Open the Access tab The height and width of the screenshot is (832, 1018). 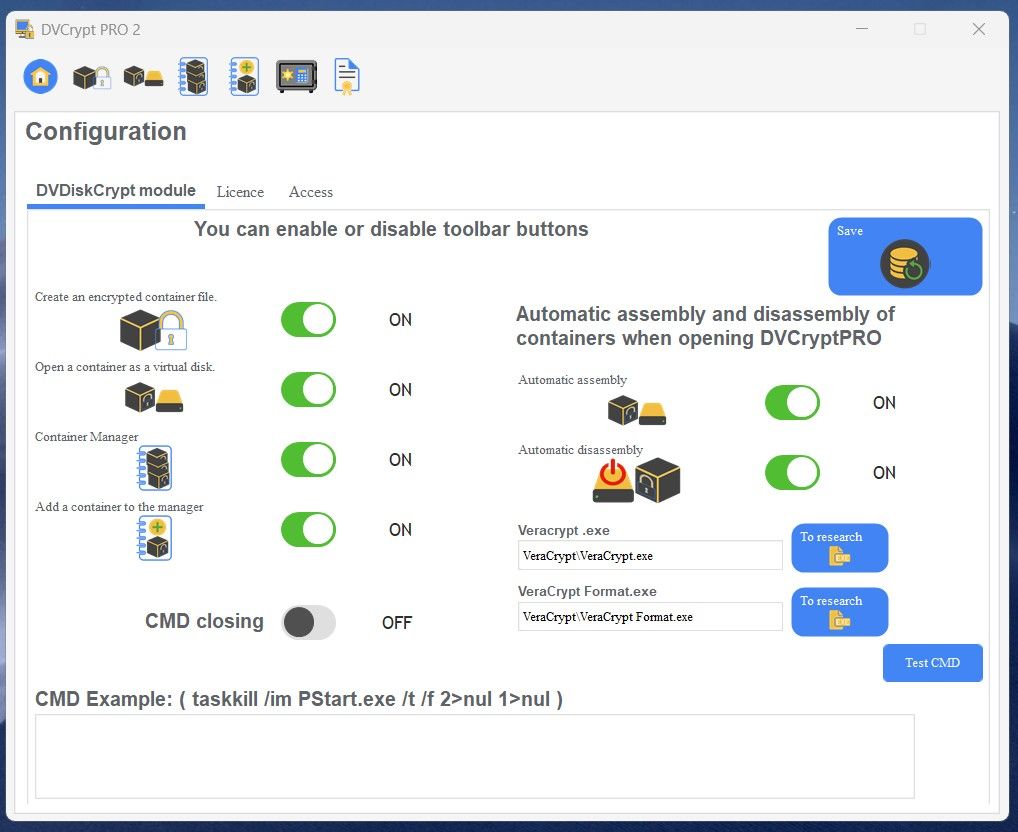[310, 192]
